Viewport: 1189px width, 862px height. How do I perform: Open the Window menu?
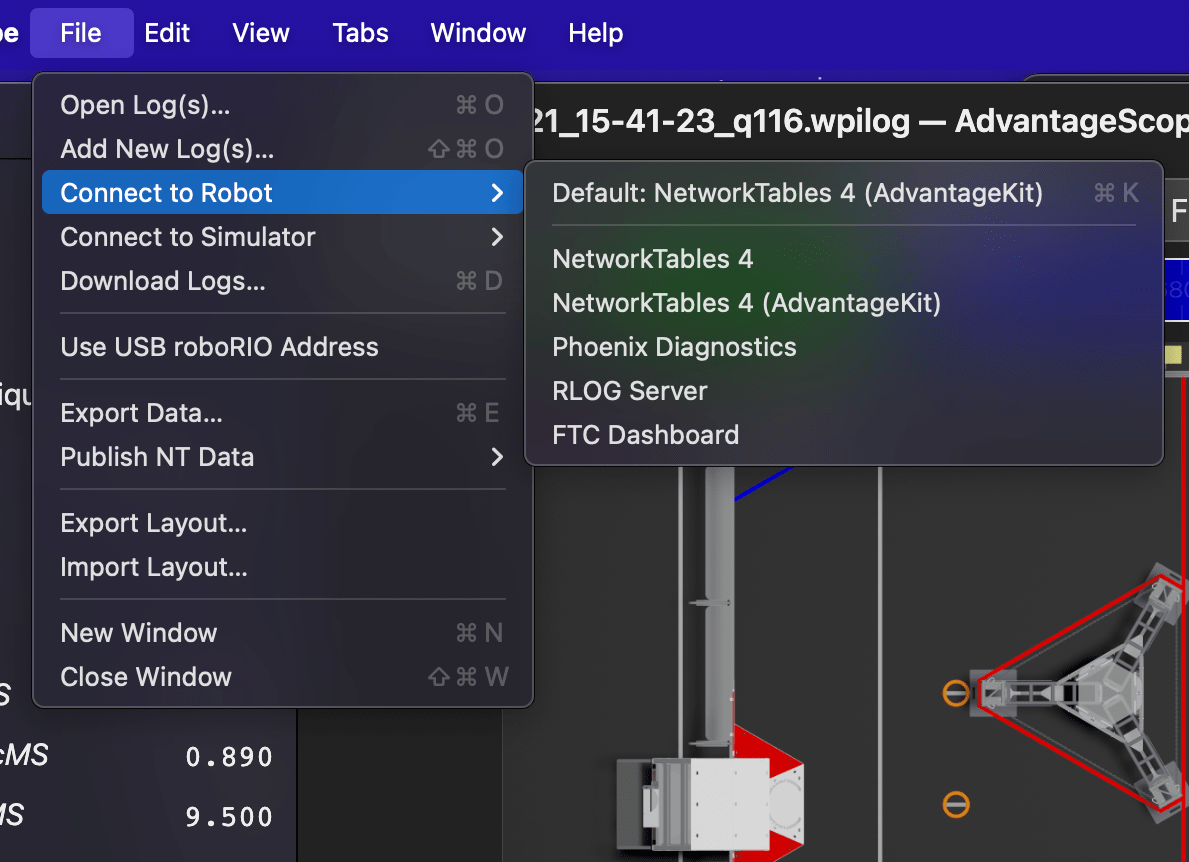(478, 33)
